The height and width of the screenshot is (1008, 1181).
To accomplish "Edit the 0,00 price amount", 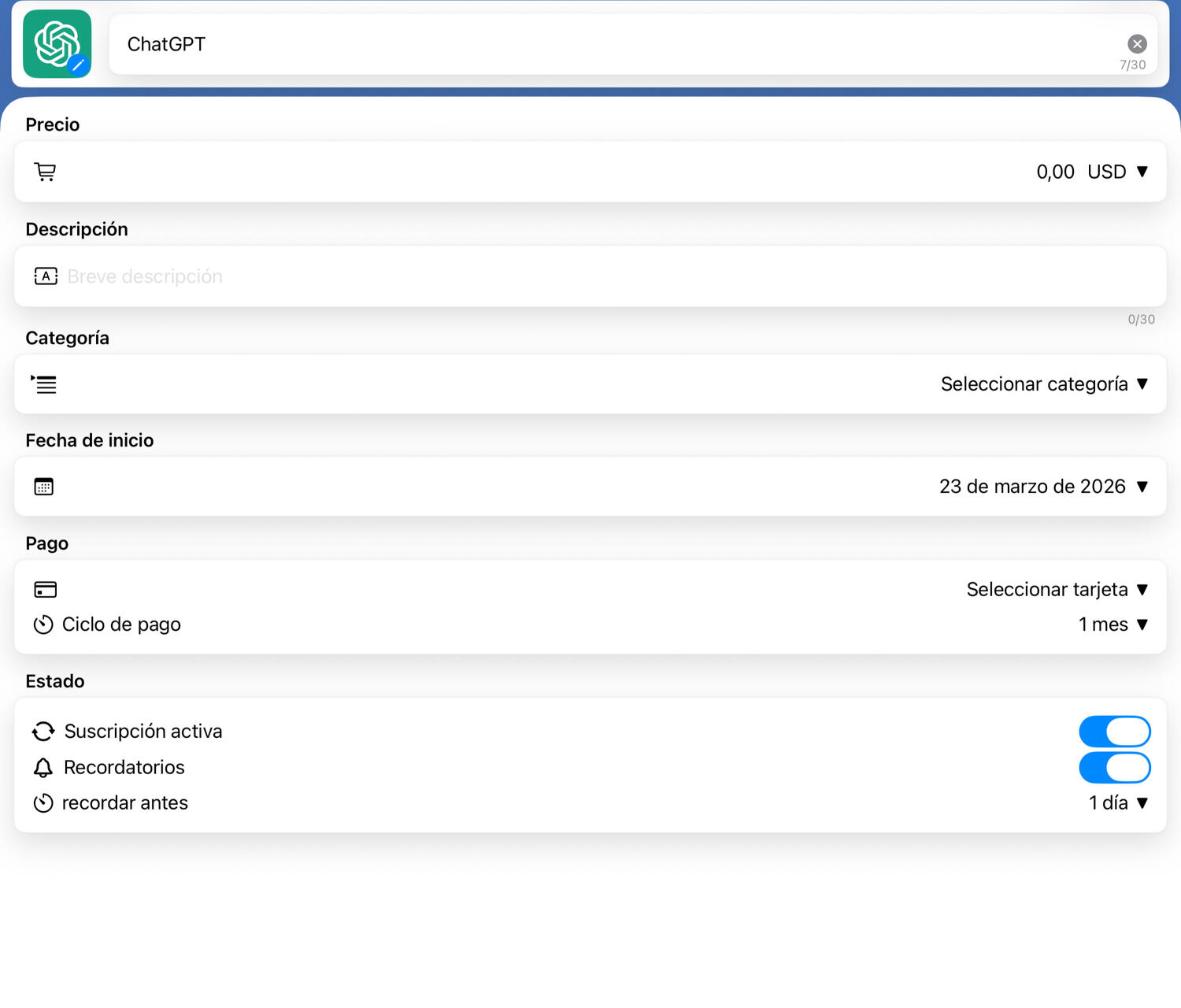I will 1054,172.
